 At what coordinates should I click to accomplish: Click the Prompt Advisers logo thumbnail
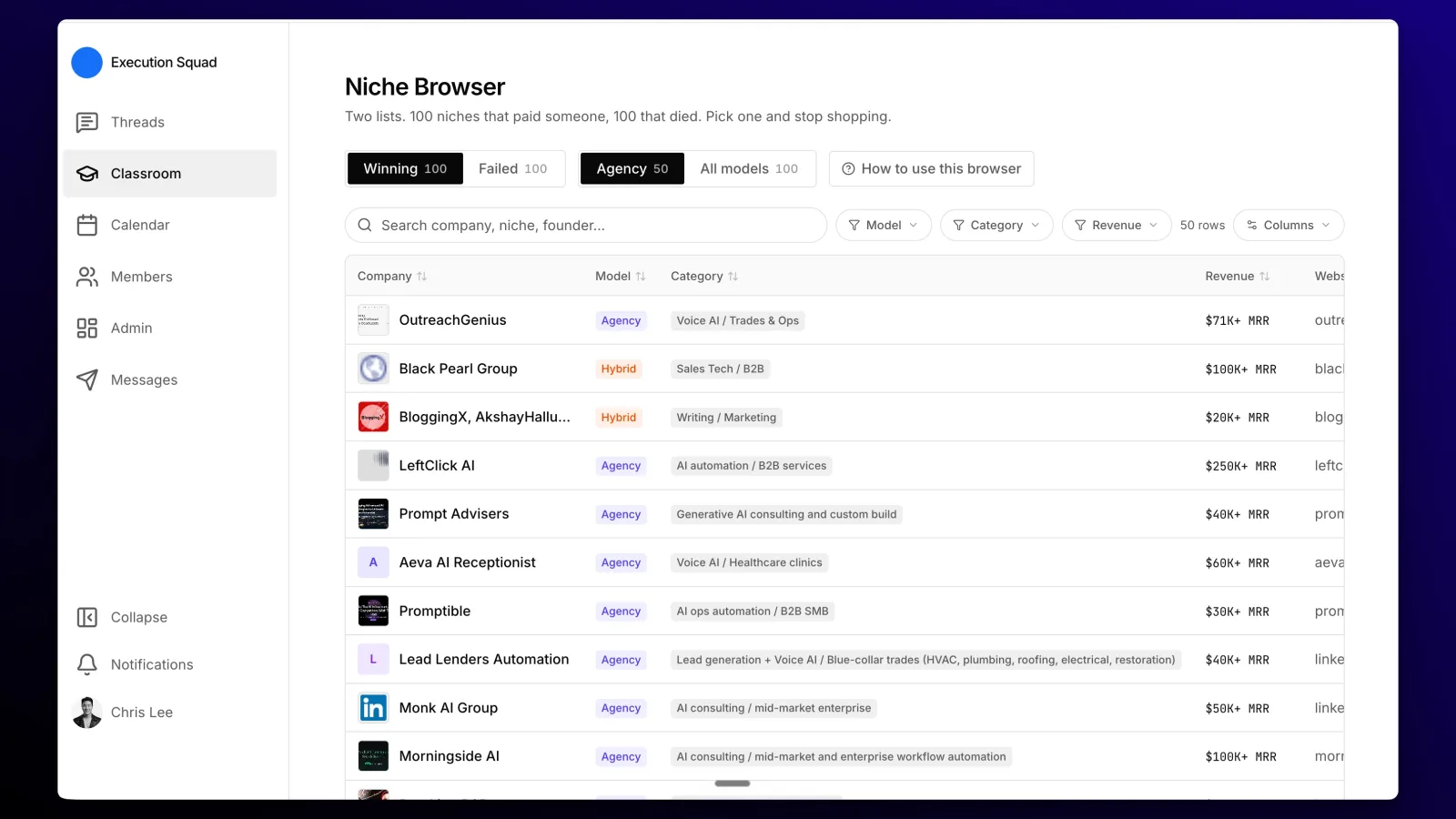(373, 514)
